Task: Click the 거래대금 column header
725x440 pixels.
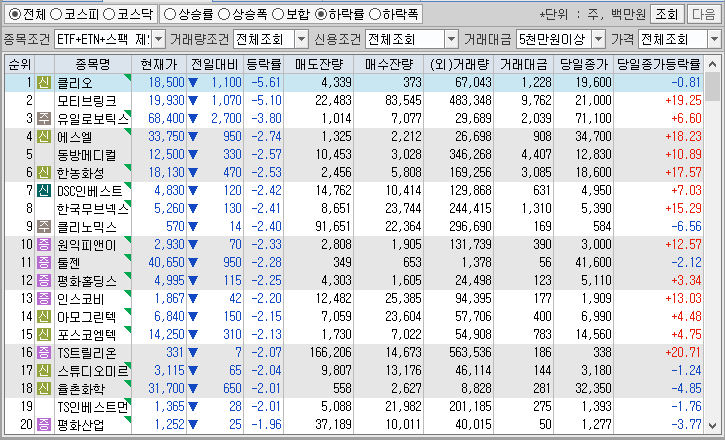Action: pyautogui.click(x=524, y=64)
